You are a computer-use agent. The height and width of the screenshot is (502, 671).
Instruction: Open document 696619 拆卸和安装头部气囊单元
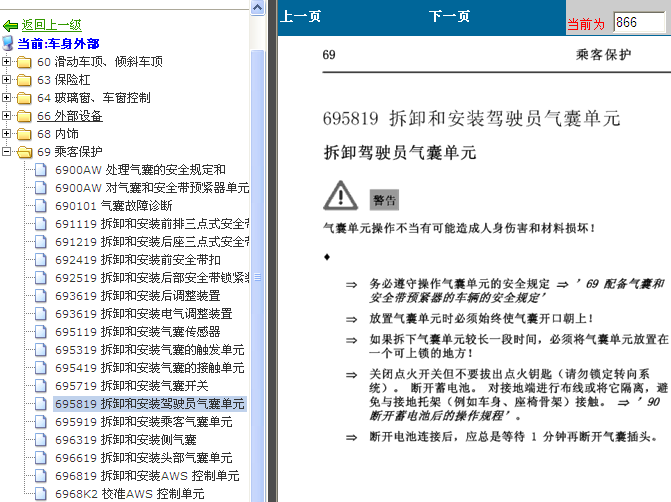[143, 457]
